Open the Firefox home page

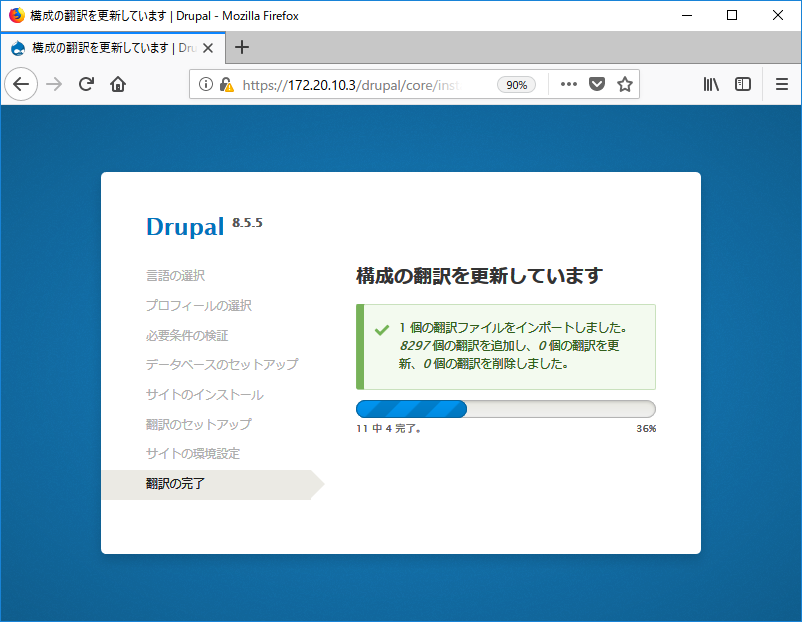(118, 84)
